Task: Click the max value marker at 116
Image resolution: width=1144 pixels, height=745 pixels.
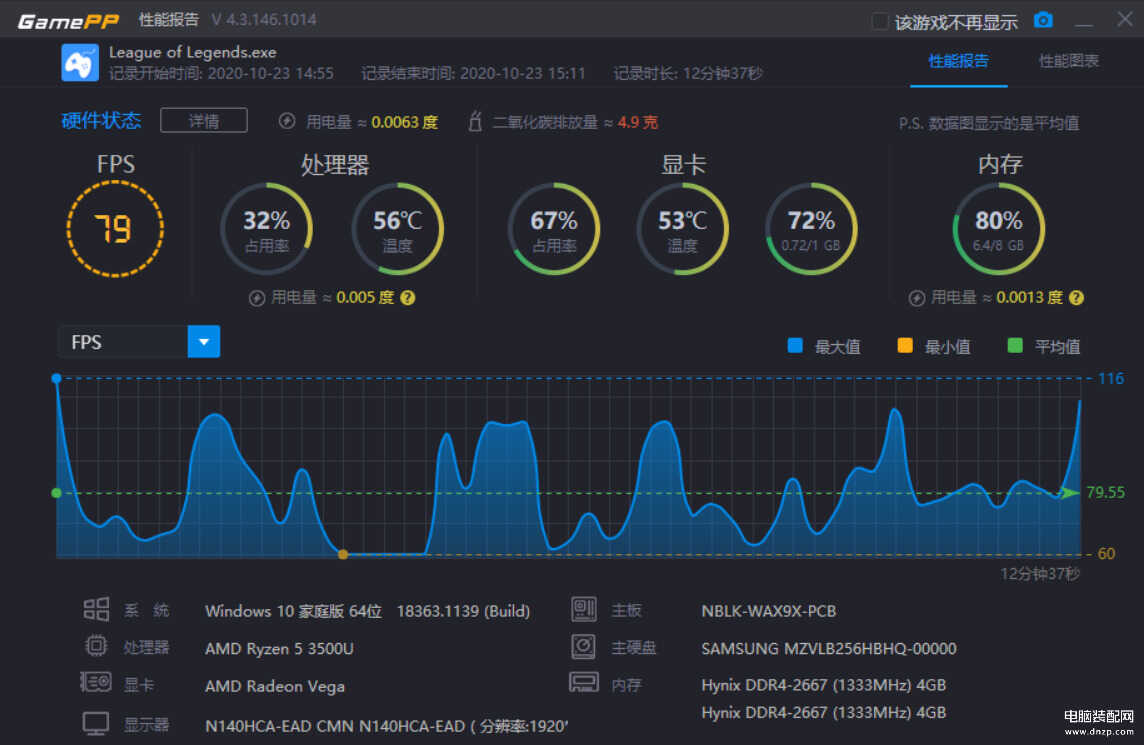Action: (56, 378)
